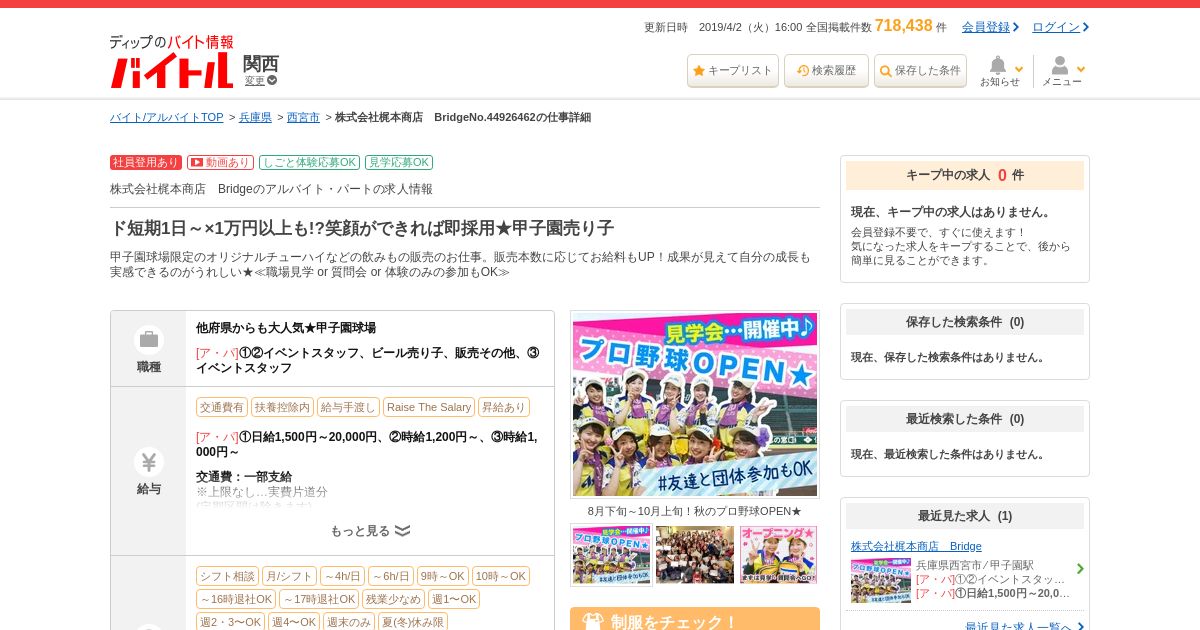Screen dimensions: 1200x630
Task: Click the 職種 briefcase icon
Action: [149, 339]
